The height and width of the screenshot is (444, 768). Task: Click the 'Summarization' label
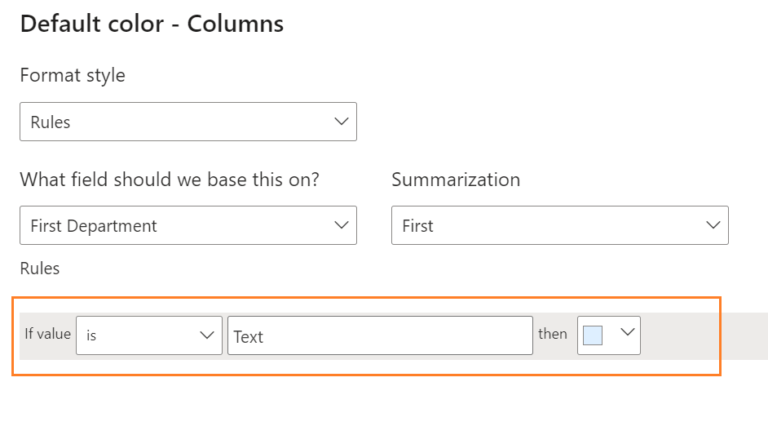[x=456, y=179]
